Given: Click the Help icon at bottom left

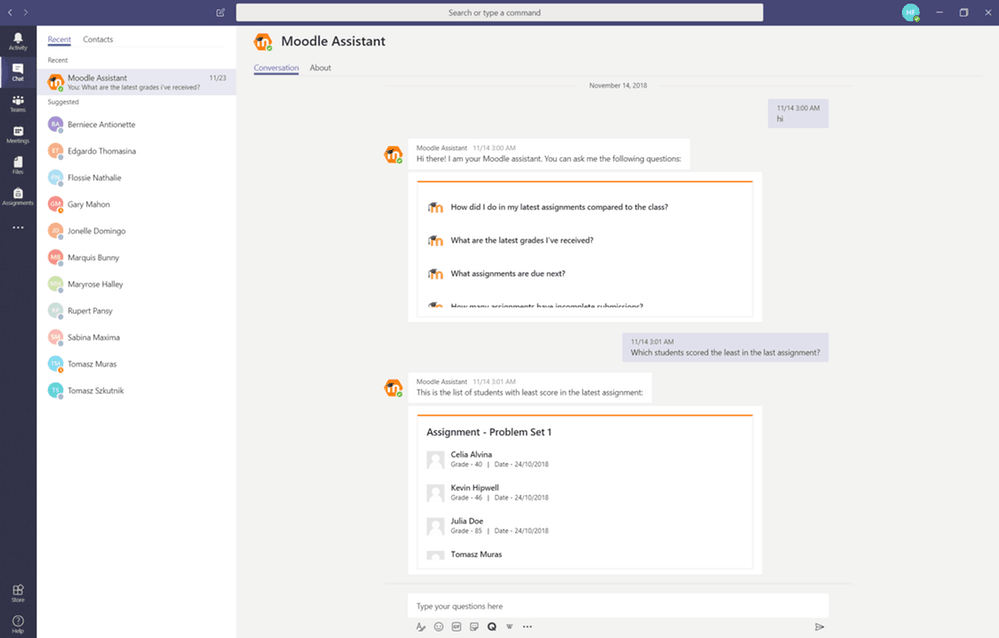Looking at the screenshot, I should (x=18, y=624).
